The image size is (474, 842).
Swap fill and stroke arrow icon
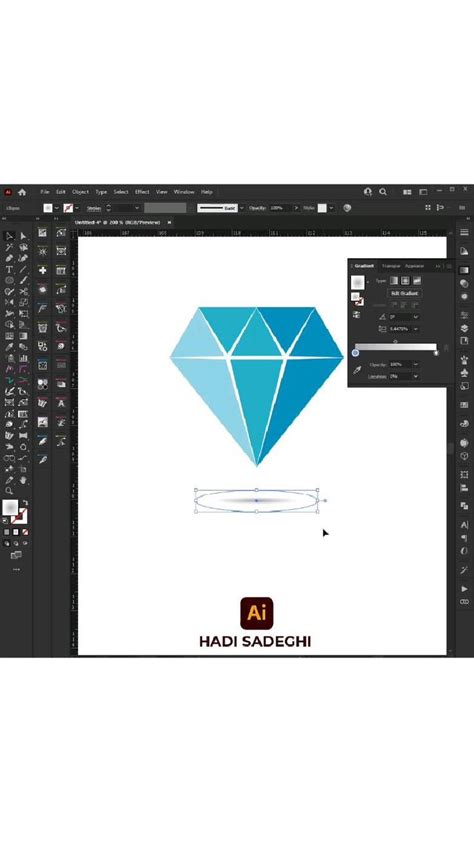[x=24, y=503]
